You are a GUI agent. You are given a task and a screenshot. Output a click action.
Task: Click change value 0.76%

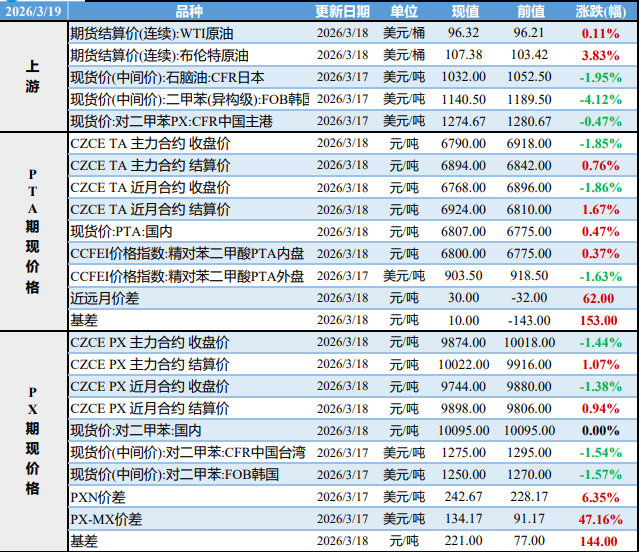(x=601, y=166)
